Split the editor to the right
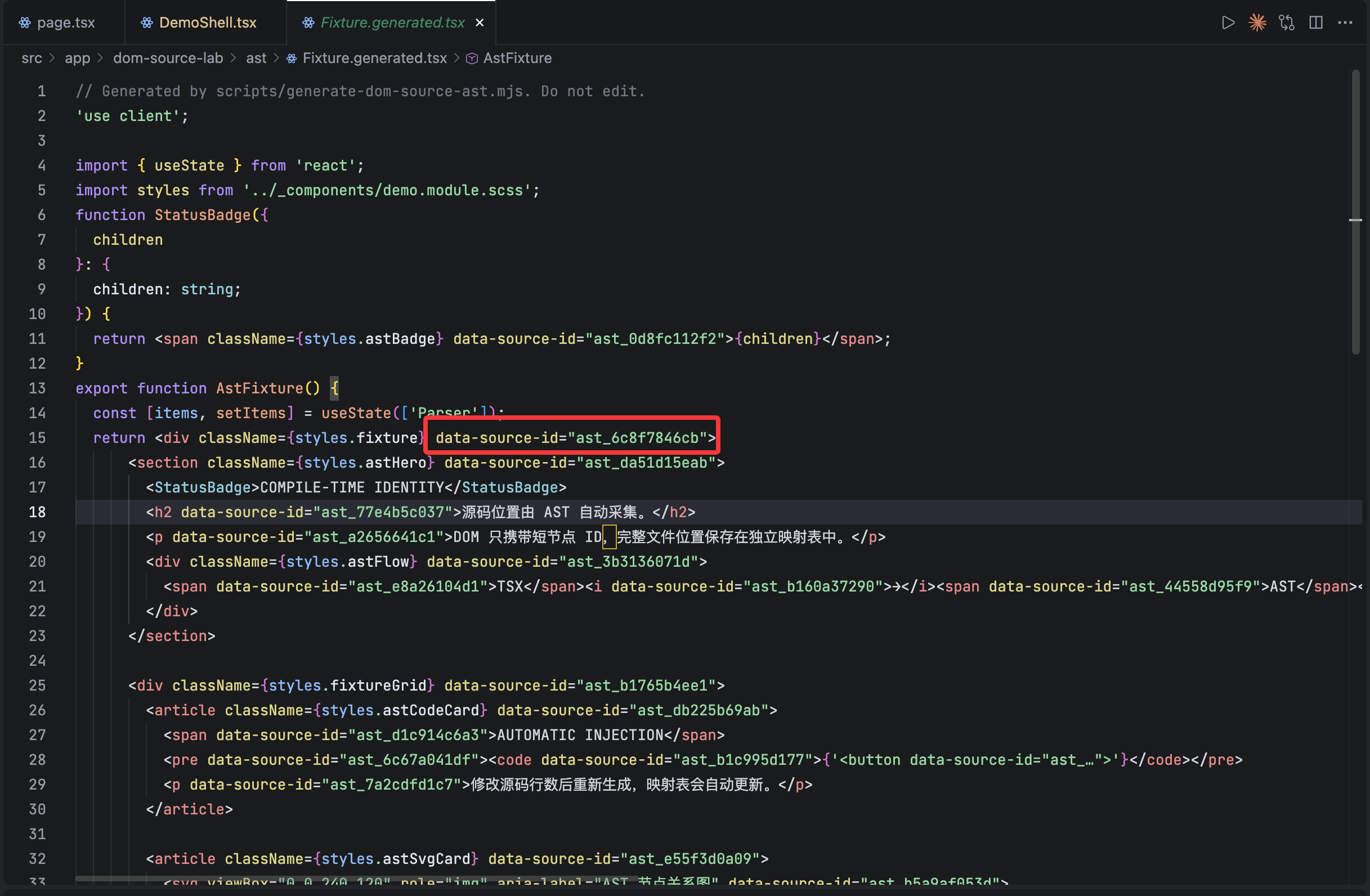Screen dimensions: 1370x896 pos(1317,23)
